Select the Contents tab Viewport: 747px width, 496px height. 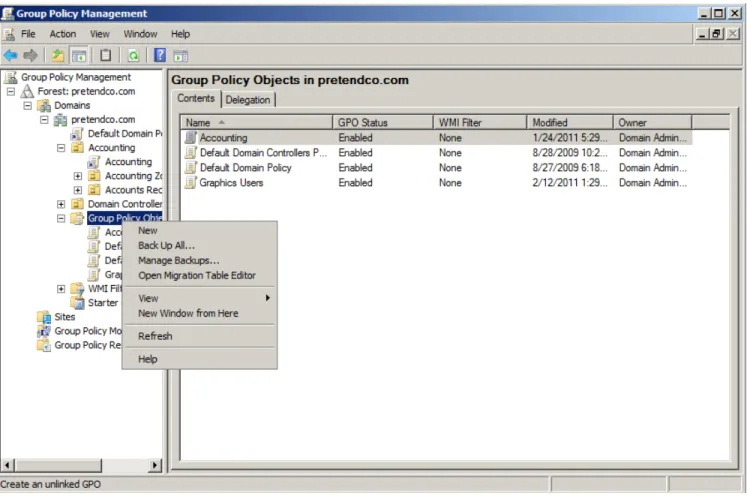click(x=196, y=98)
